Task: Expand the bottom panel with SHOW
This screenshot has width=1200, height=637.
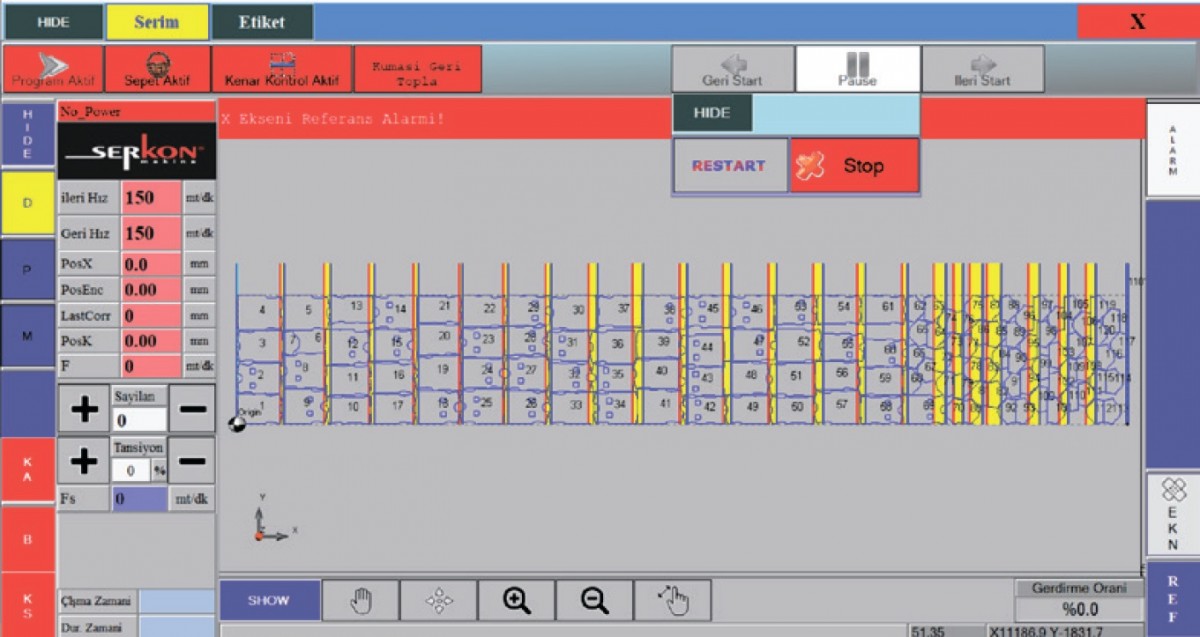Action: [x=269, y=600]
